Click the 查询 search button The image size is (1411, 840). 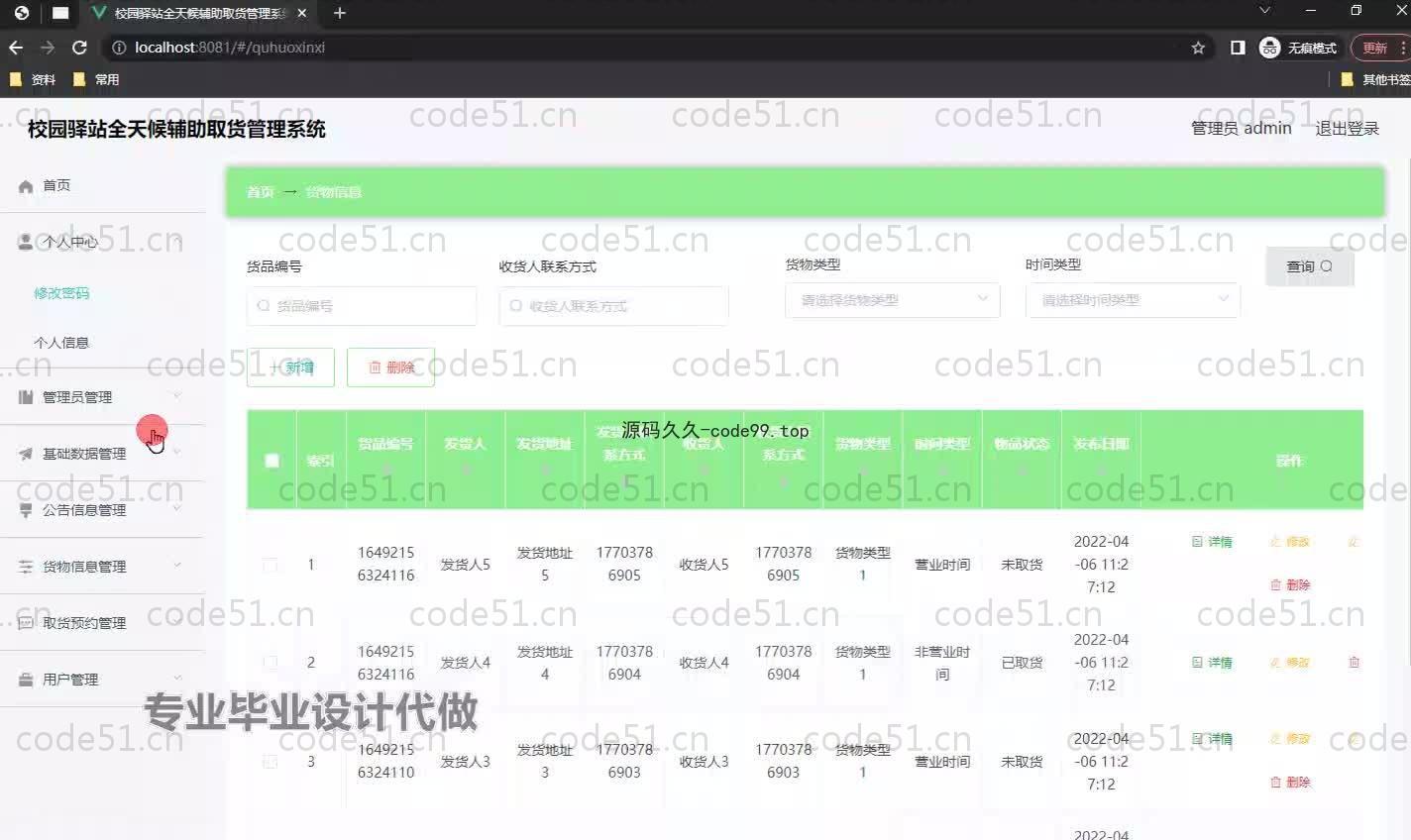coord(1309,266)
